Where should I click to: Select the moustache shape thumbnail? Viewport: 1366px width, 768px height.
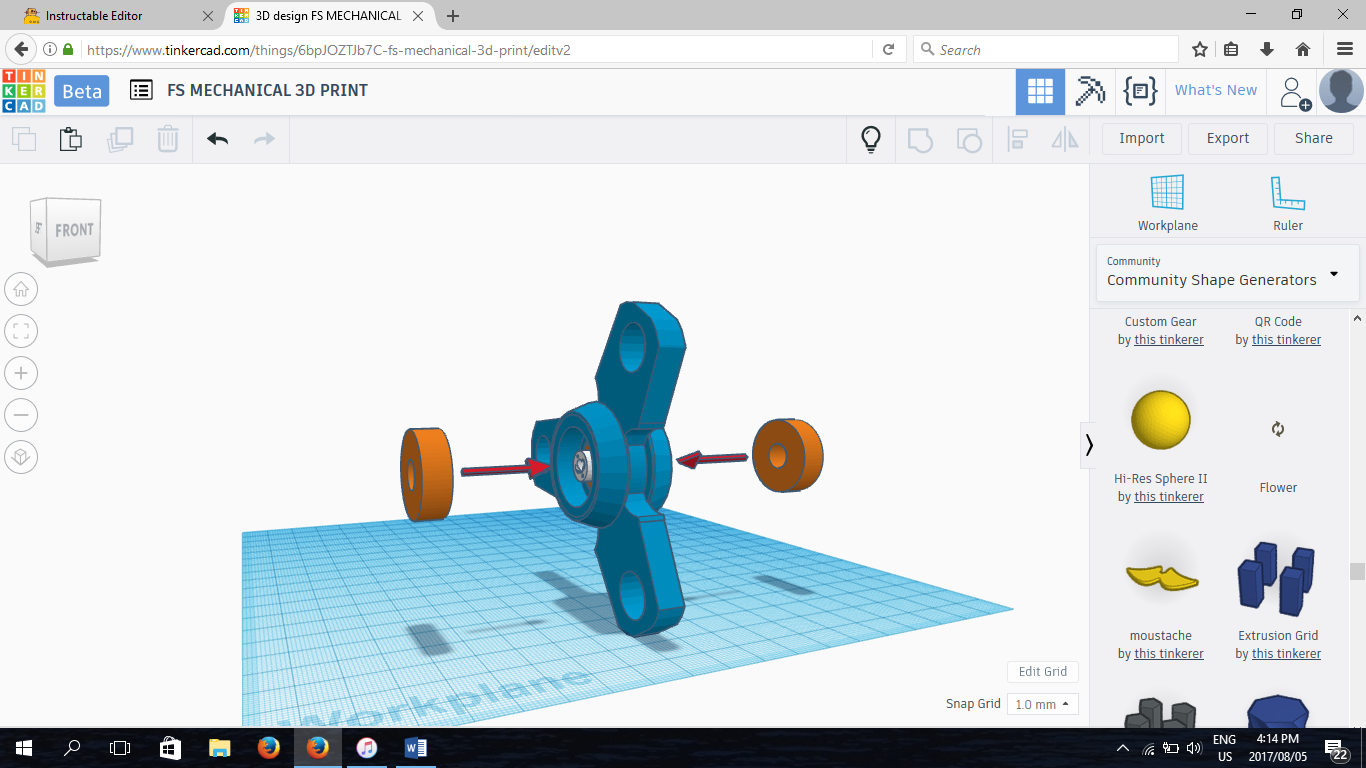tap(1161, 576)
